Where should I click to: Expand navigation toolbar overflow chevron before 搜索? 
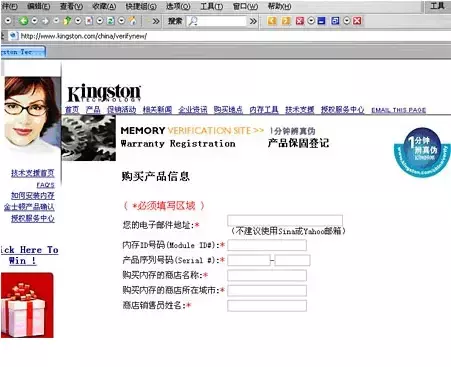coord(156,21)
